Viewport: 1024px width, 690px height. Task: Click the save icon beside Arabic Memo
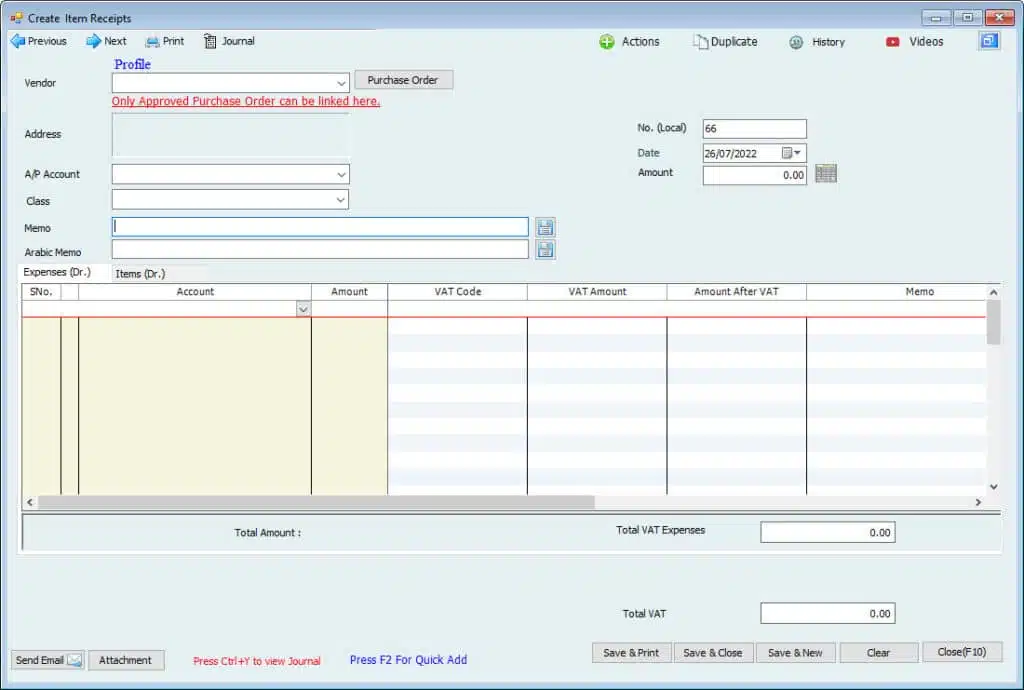click(x=545, y=250)
